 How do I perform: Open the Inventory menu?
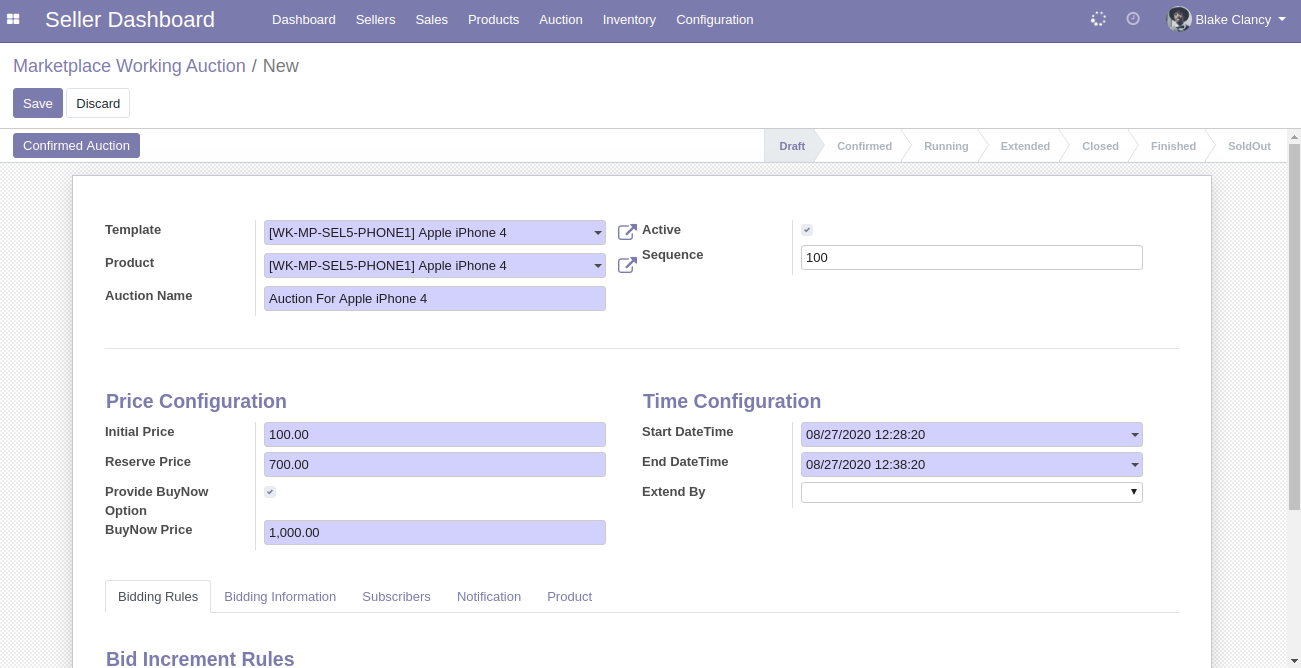(x=629, y=20)
